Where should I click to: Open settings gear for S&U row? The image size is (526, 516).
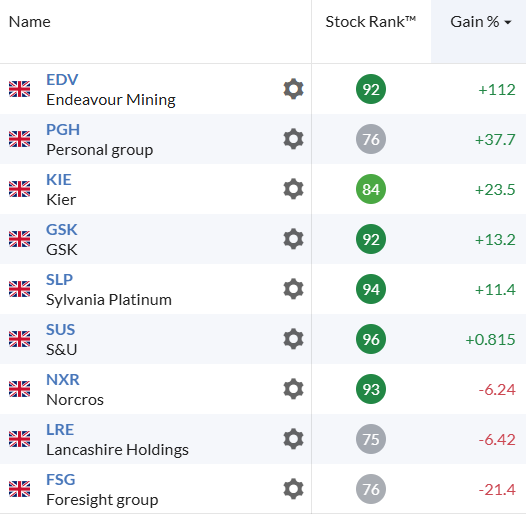pos(294,339)
